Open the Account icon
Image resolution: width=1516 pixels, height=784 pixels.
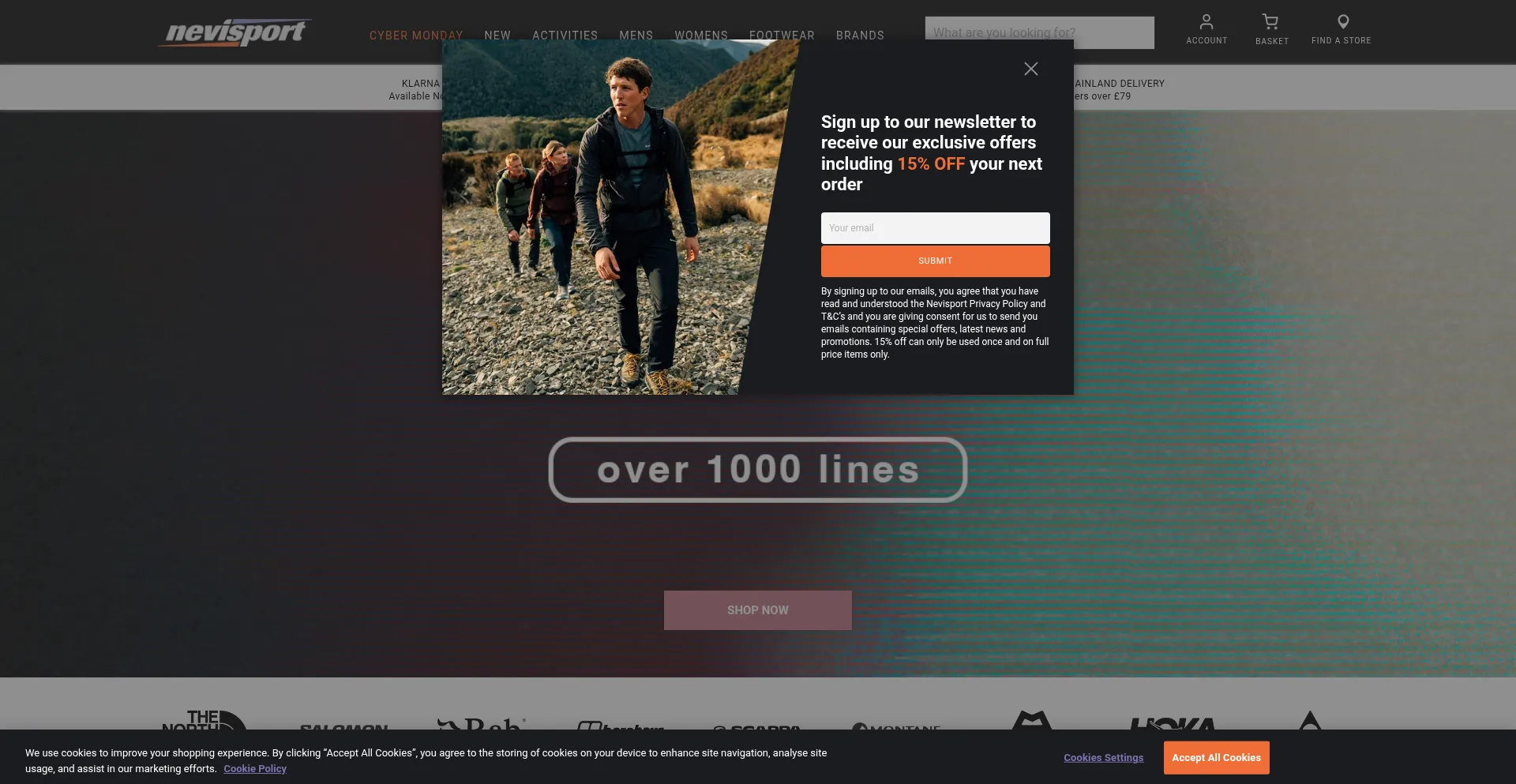coord(1206,22)
